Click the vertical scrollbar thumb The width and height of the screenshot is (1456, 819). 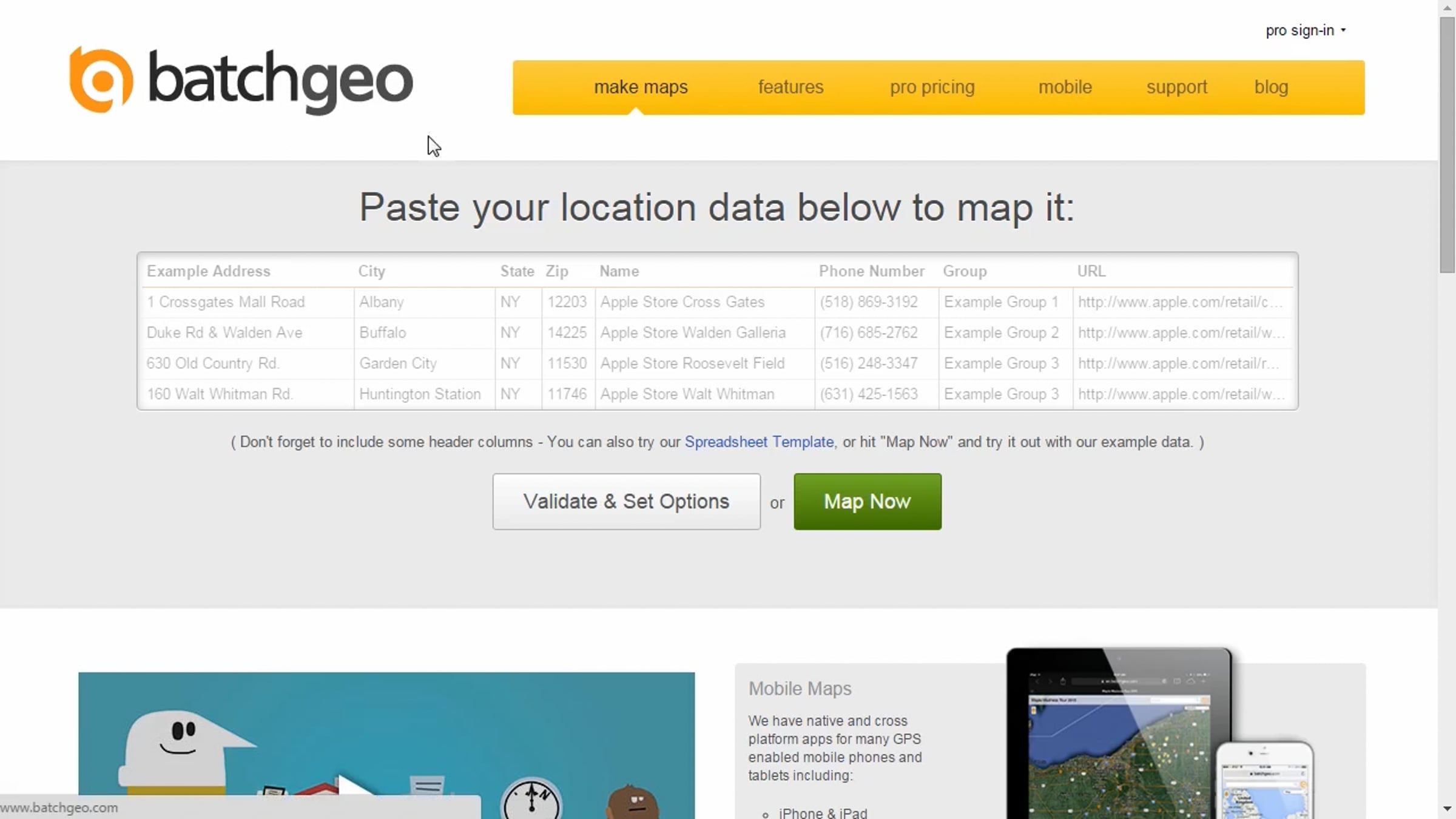pos(1448,146)
